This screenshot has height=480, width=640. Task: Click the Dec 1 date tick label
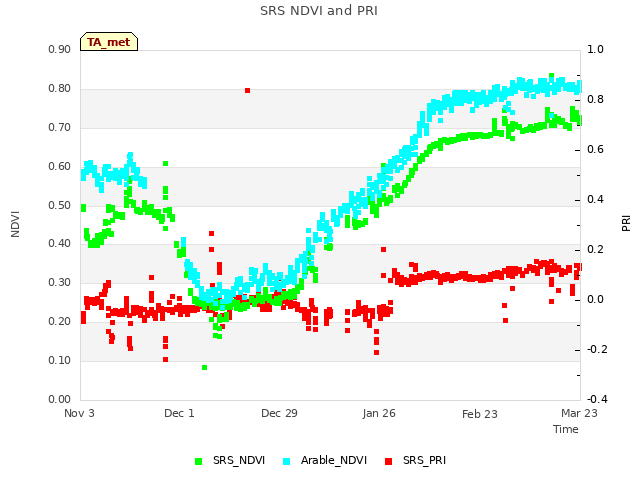(x=179, y=413)
